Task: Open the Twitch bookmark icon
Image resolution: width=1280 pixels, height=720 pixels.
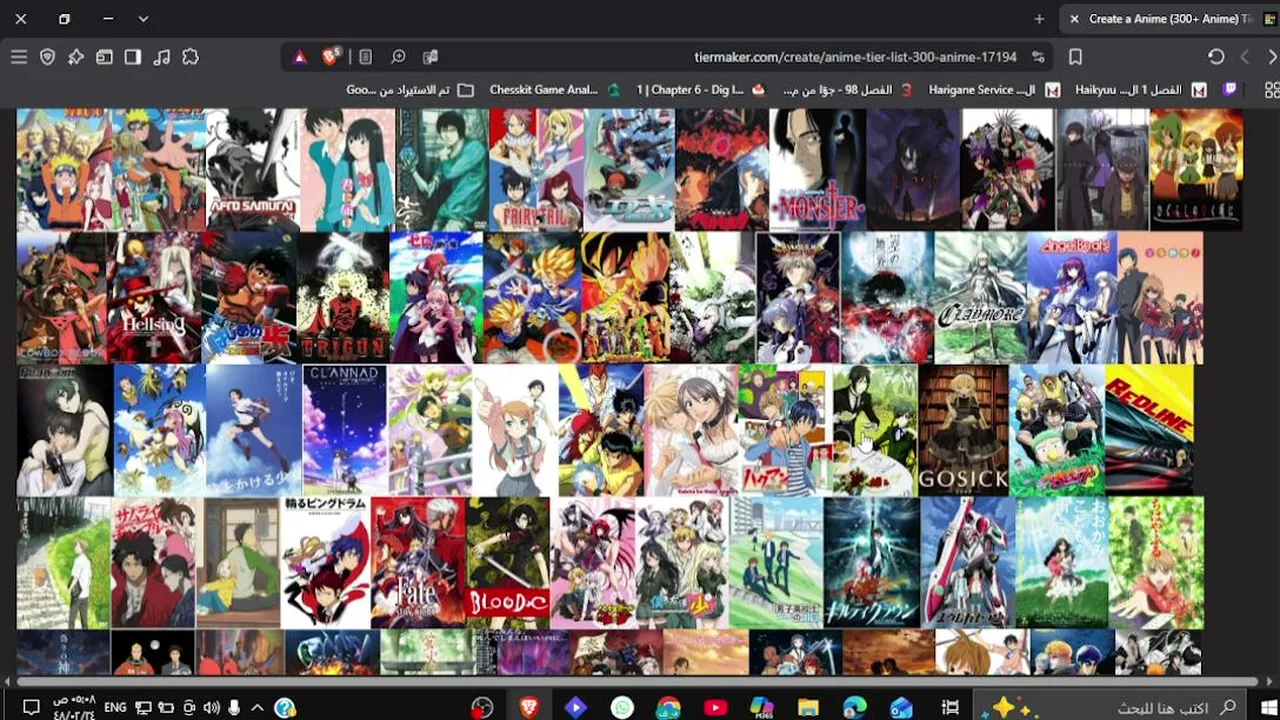Action: [1230, 90]
